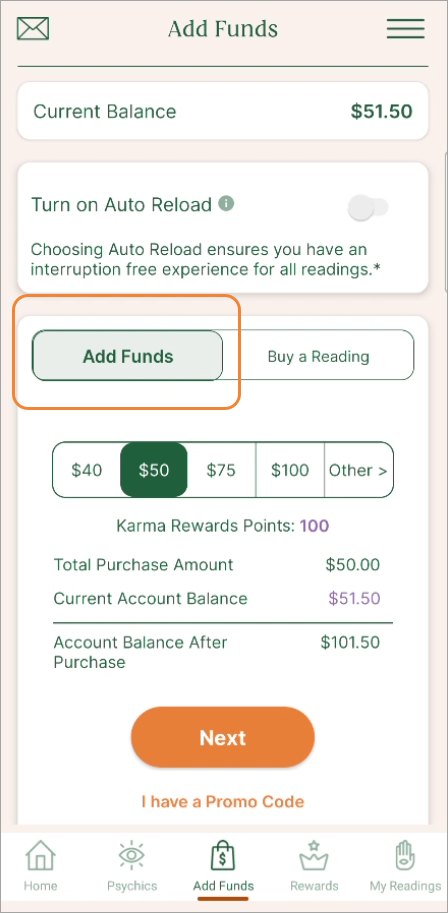Go to Home via house icon
The image size is (448, 913).
pos(41,857)
